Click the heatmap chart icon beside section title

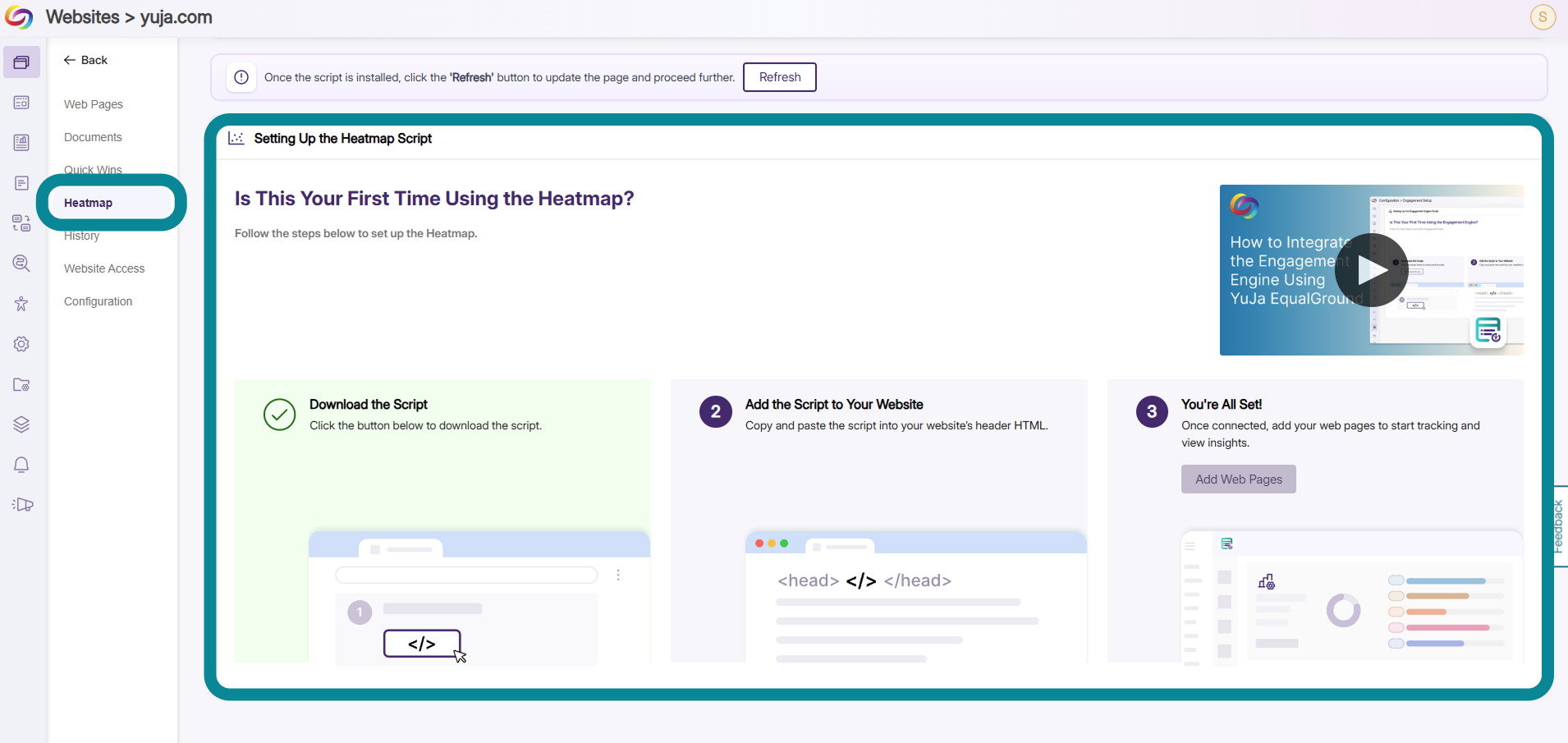pos(236,138)
